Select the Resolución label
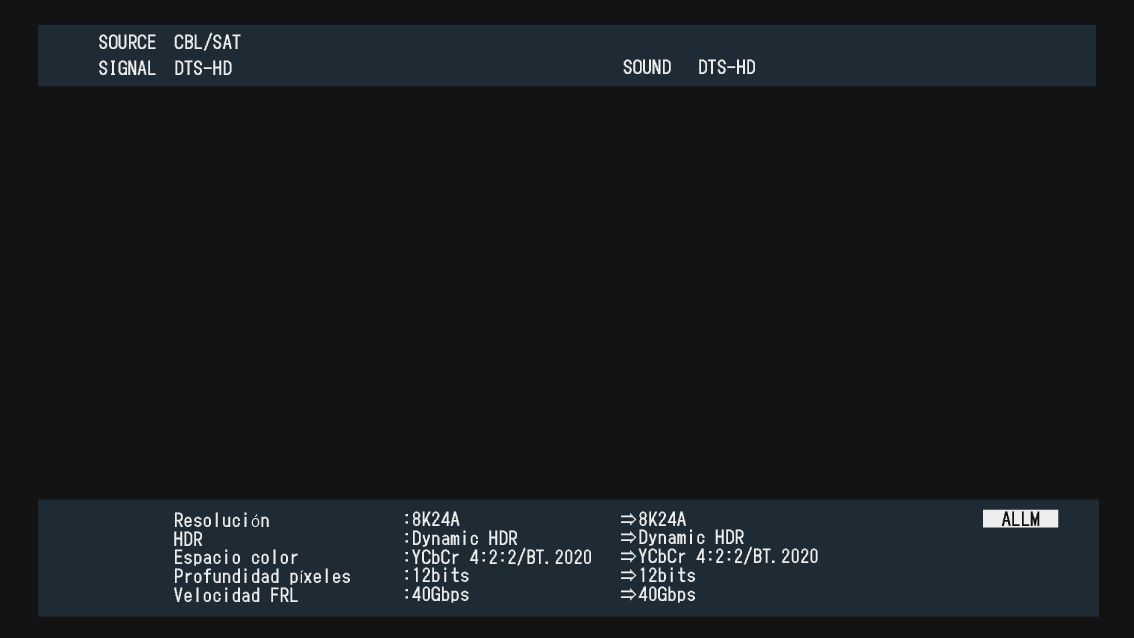 (x=221, y=520)
